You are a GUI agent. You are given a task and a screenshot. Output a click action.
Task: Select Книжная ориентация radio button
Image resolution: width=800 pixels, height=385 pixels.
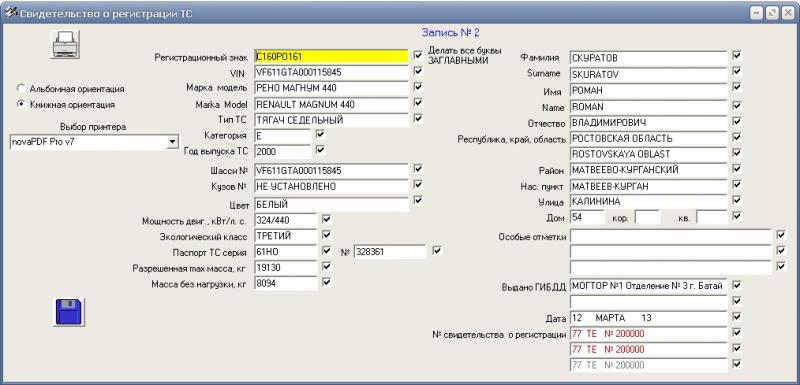tap(21, 104)
